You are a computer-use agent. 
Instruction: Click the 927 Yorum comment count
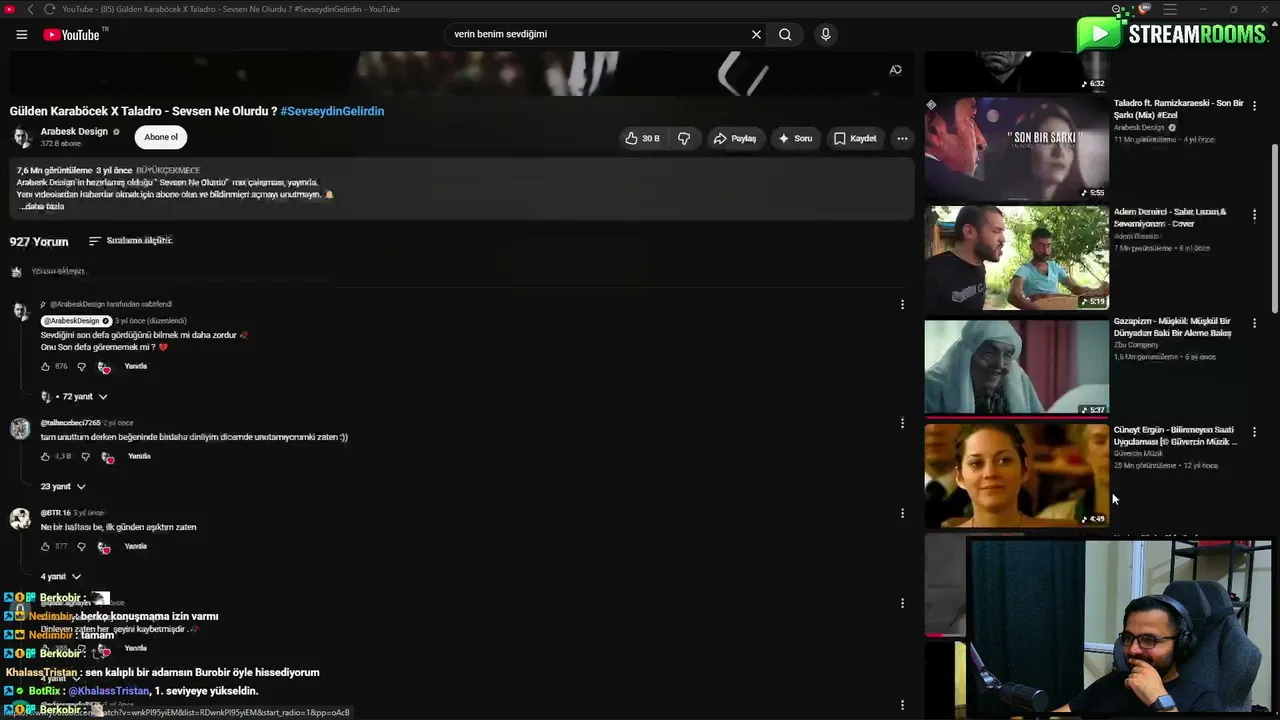(x=39, y=241)
